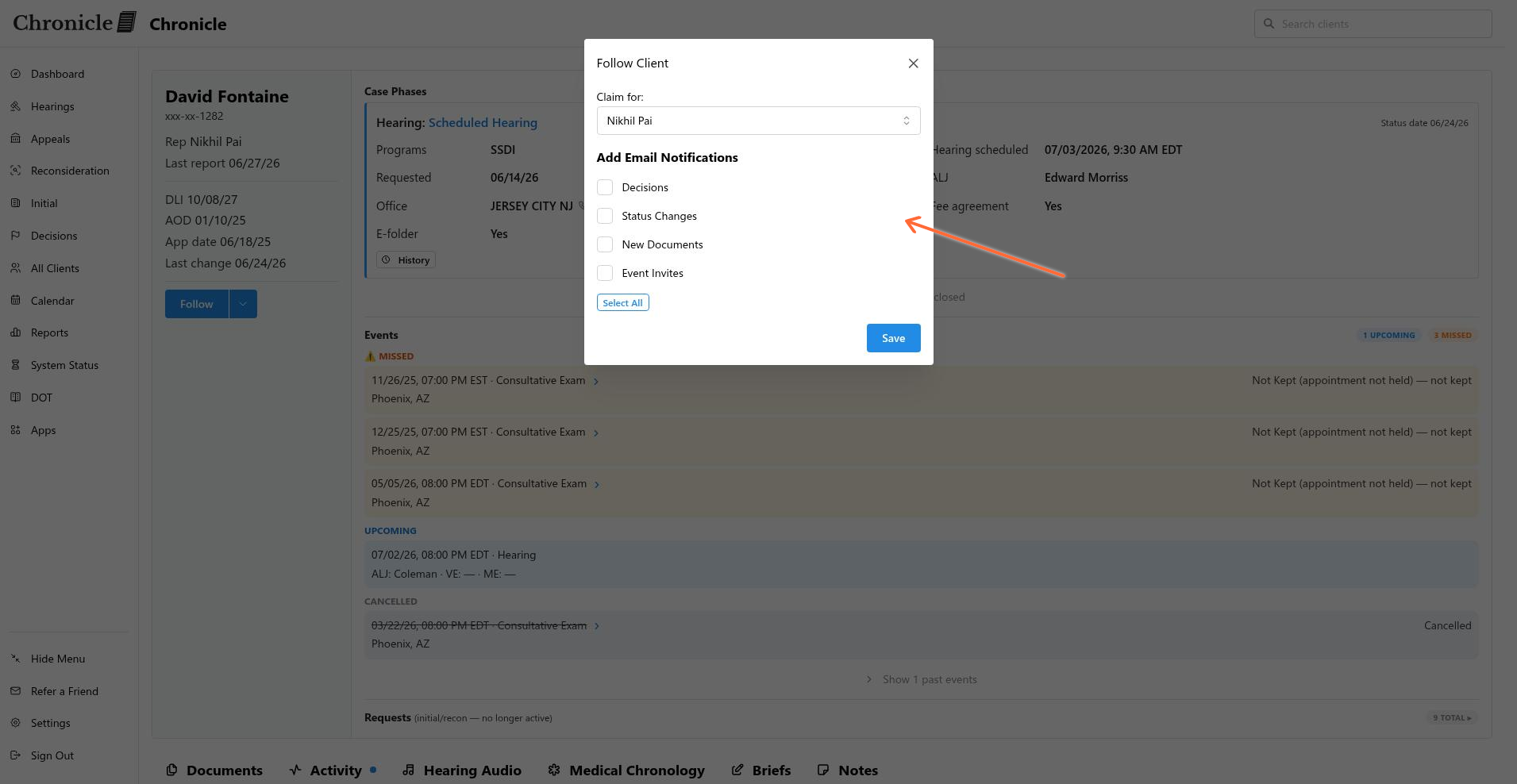Open the Briefs tab
The height and width of the screenshot is (784, 1517).
click(x=761, y=770)
